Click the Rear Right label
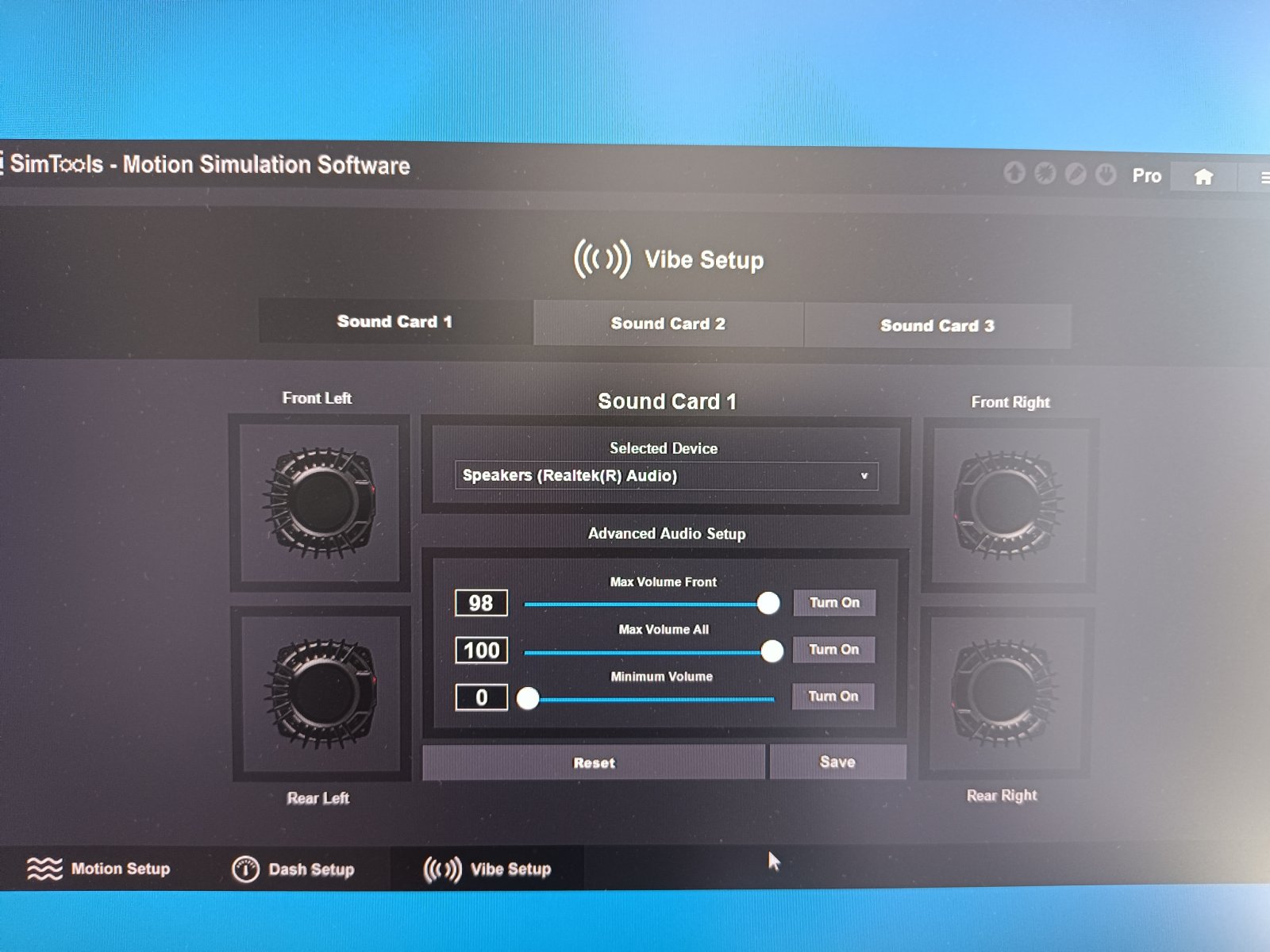This screenshot has width=1270, height=952. coord(1002,795)
